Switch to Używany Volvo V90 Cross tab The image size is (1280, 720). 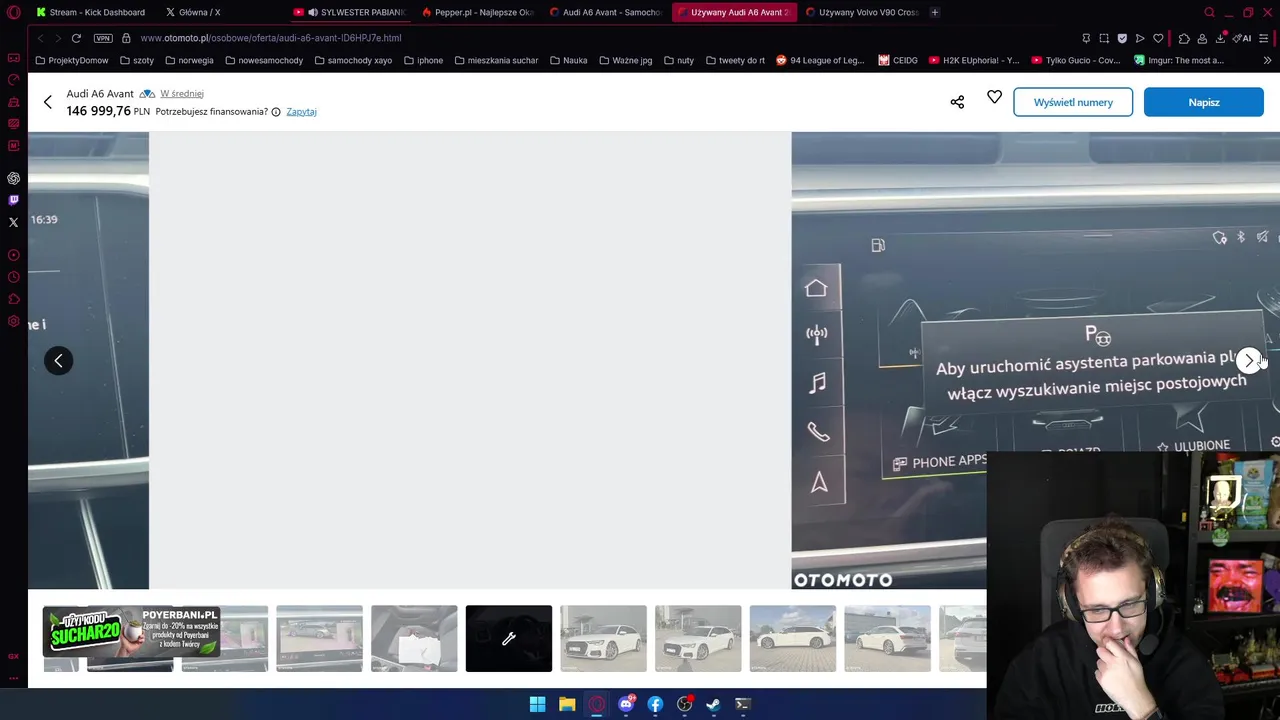tap(862, 12)
